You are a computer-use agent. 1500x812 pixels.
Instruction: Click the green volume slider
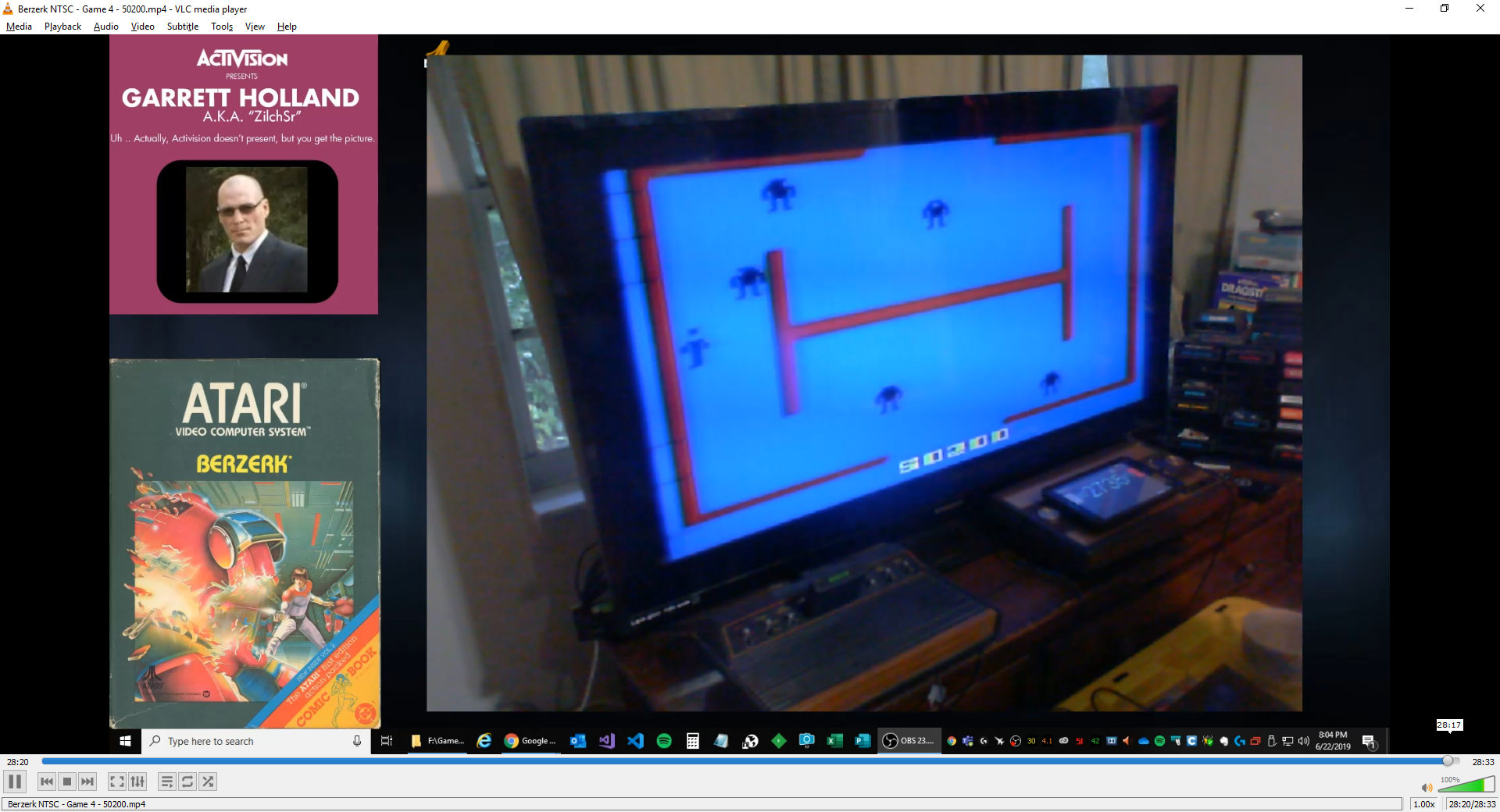1466,785
